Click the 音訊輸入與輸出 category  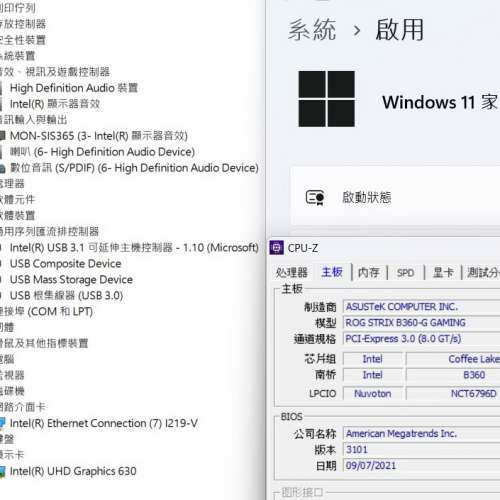[x=34, y=120]
